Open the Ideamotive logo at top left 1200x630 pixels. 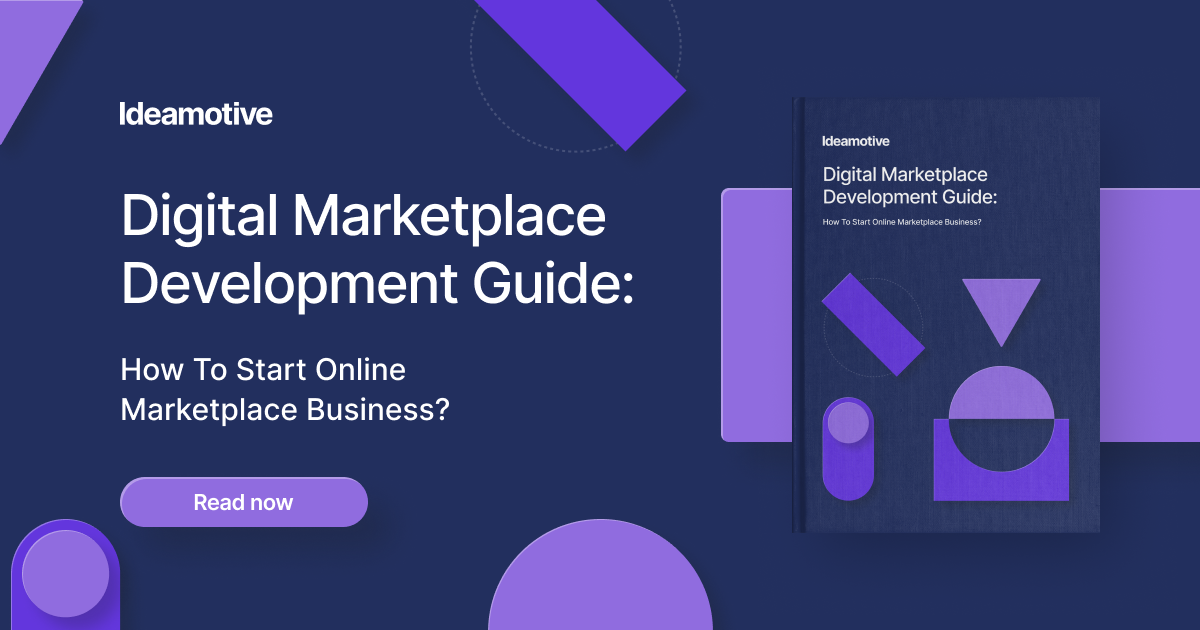pyautogui.click(x=196, y=114)
